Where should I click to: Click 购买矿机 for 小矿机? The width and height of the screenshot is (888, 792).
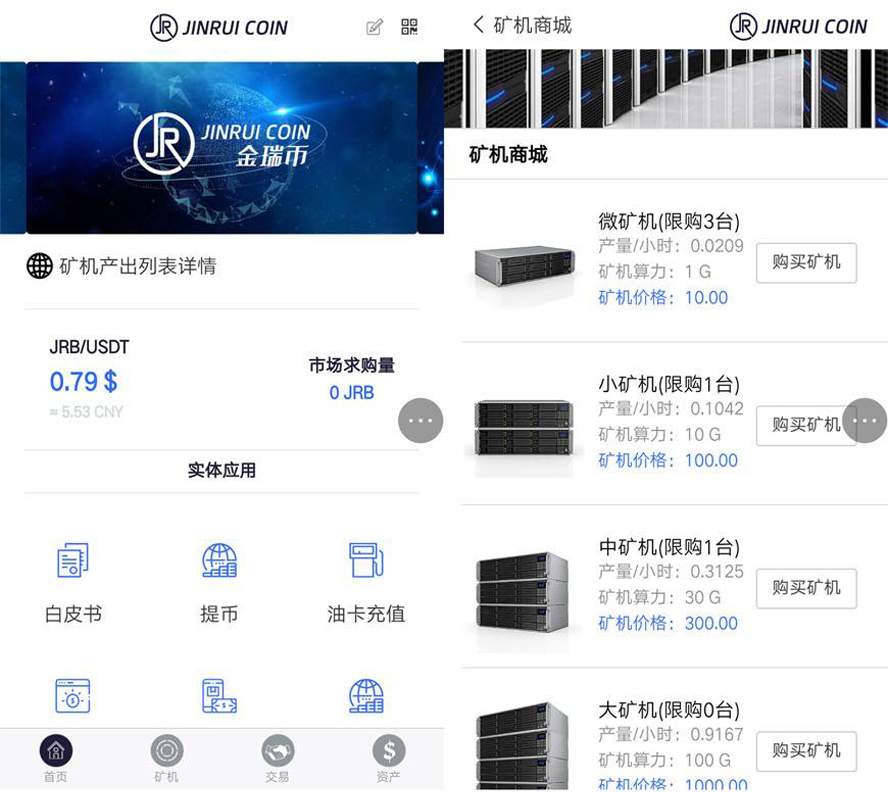[806, 425]
